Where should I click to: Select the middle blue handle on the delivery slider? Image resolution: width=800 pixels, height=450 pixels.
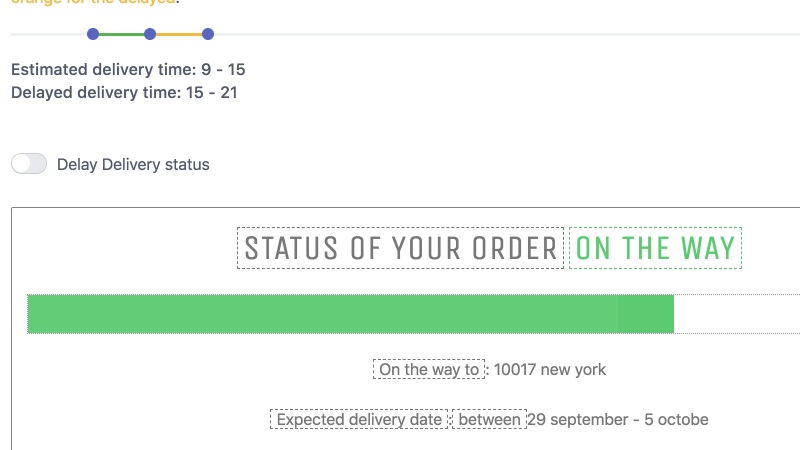click(149, 34)
